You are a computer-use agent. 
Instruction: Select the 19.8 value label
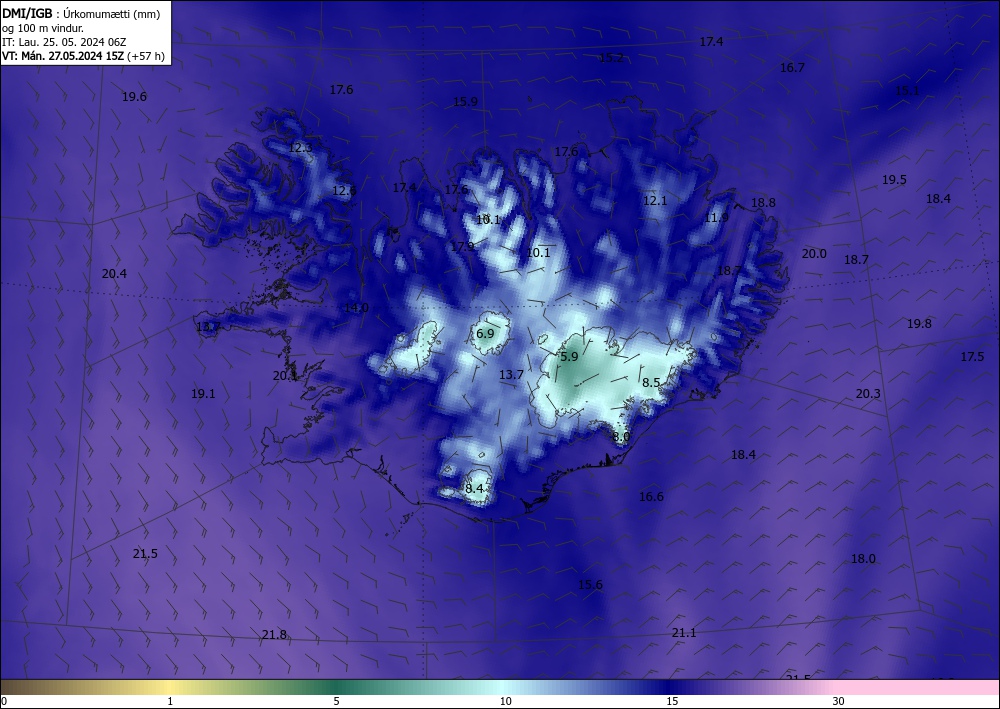pos(919,324)
